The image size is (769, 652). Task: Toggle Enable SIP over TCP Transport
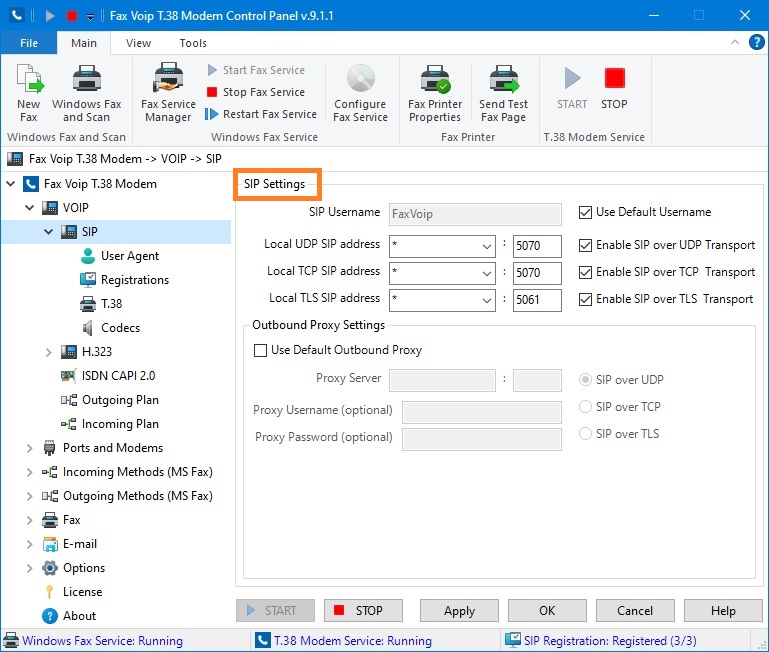tap(585, 272)
